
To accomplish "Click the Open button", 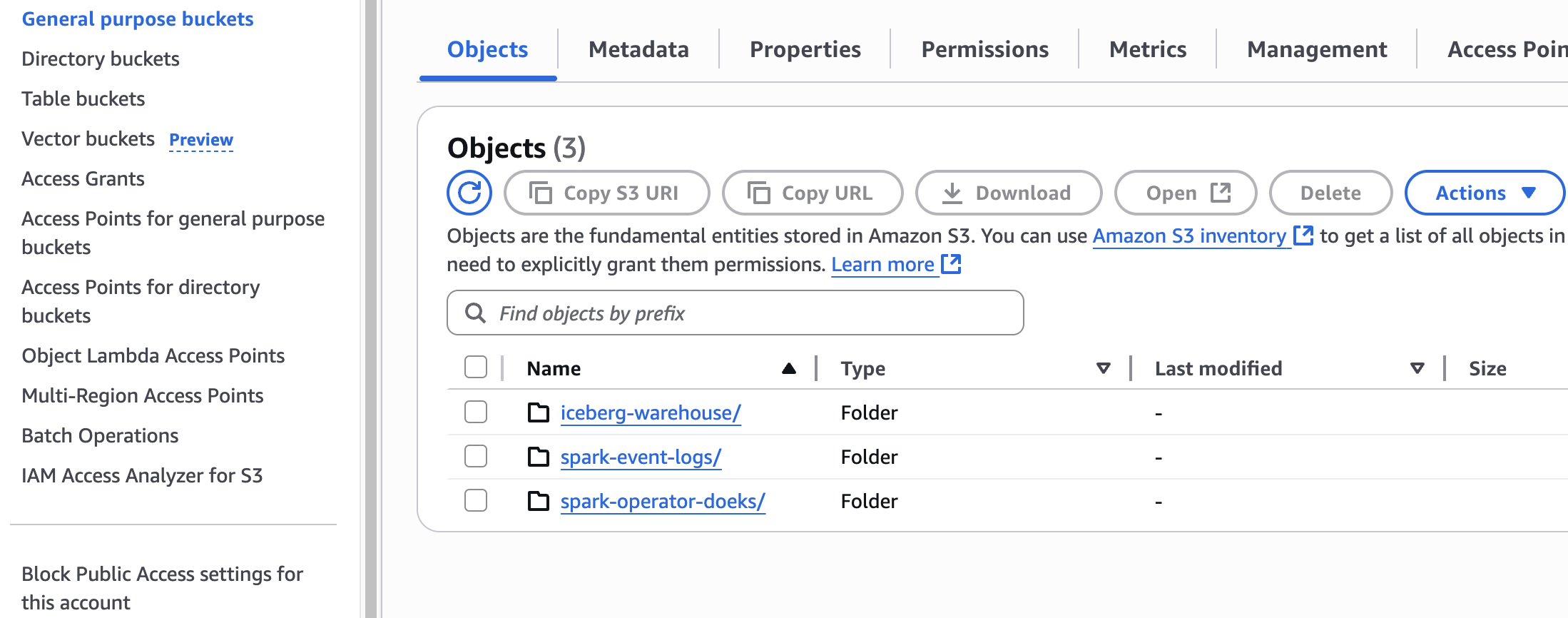I will point(1186,193).
